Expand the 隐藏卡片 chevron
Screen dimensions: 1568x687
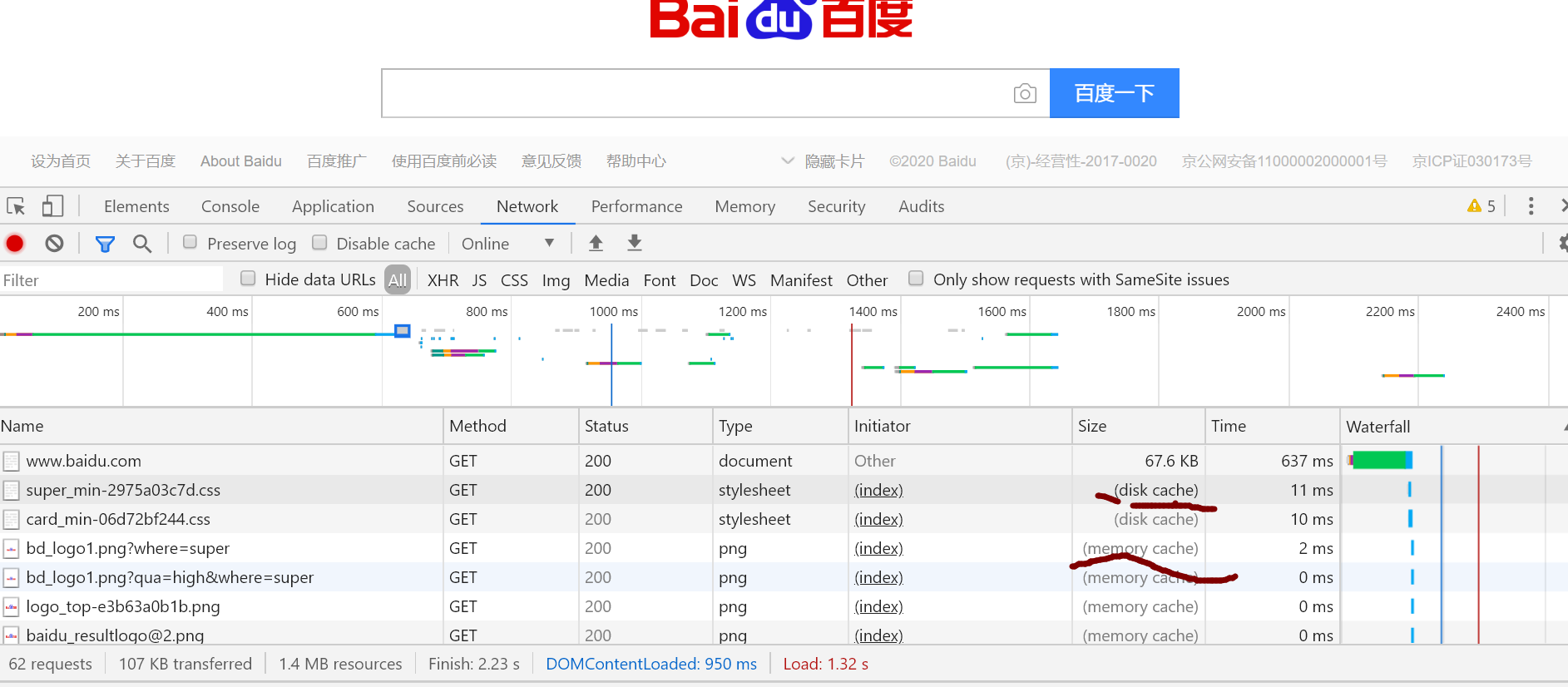pos(787,161)
